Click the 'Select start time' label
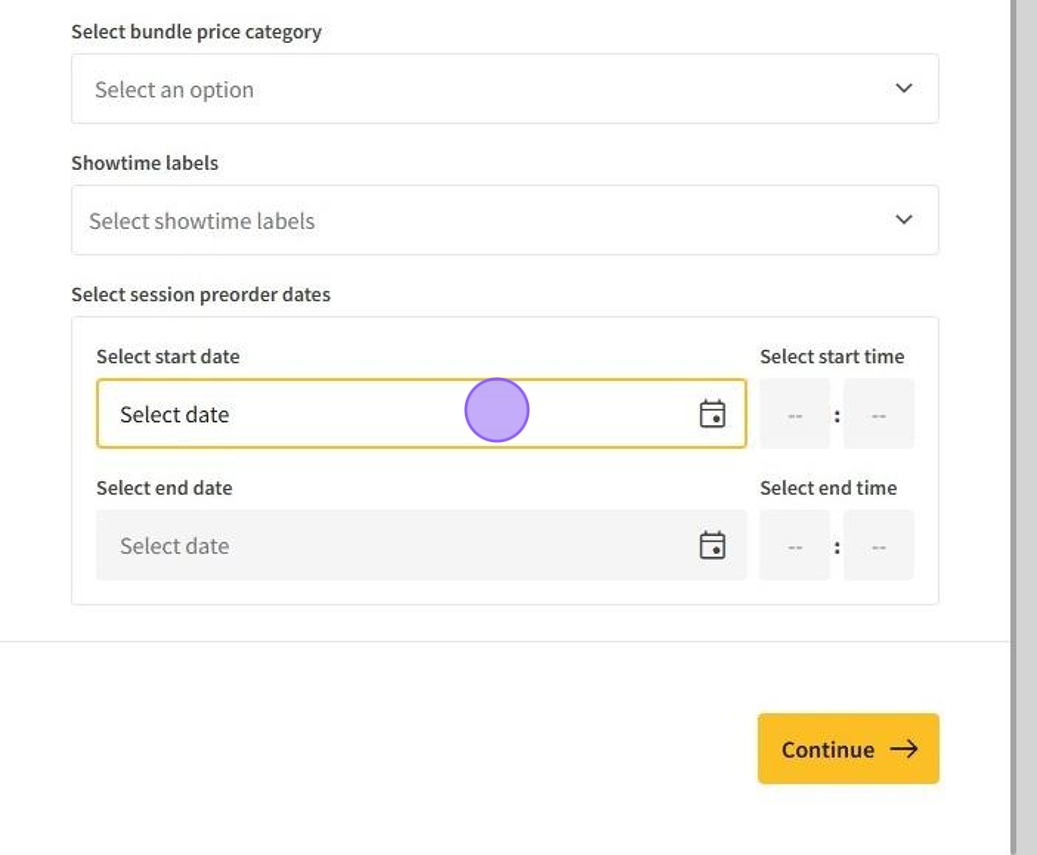Screen dimensions: 1037x855 (x=831, y=357)
